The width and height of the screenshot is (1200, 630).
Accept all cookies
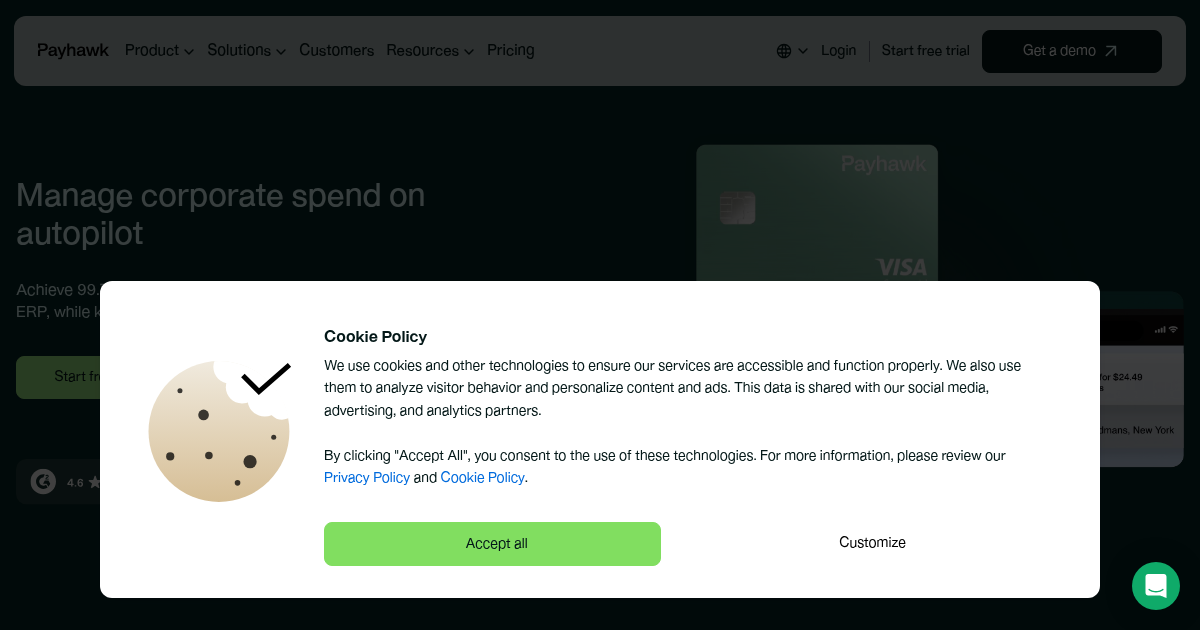point(492,543)
